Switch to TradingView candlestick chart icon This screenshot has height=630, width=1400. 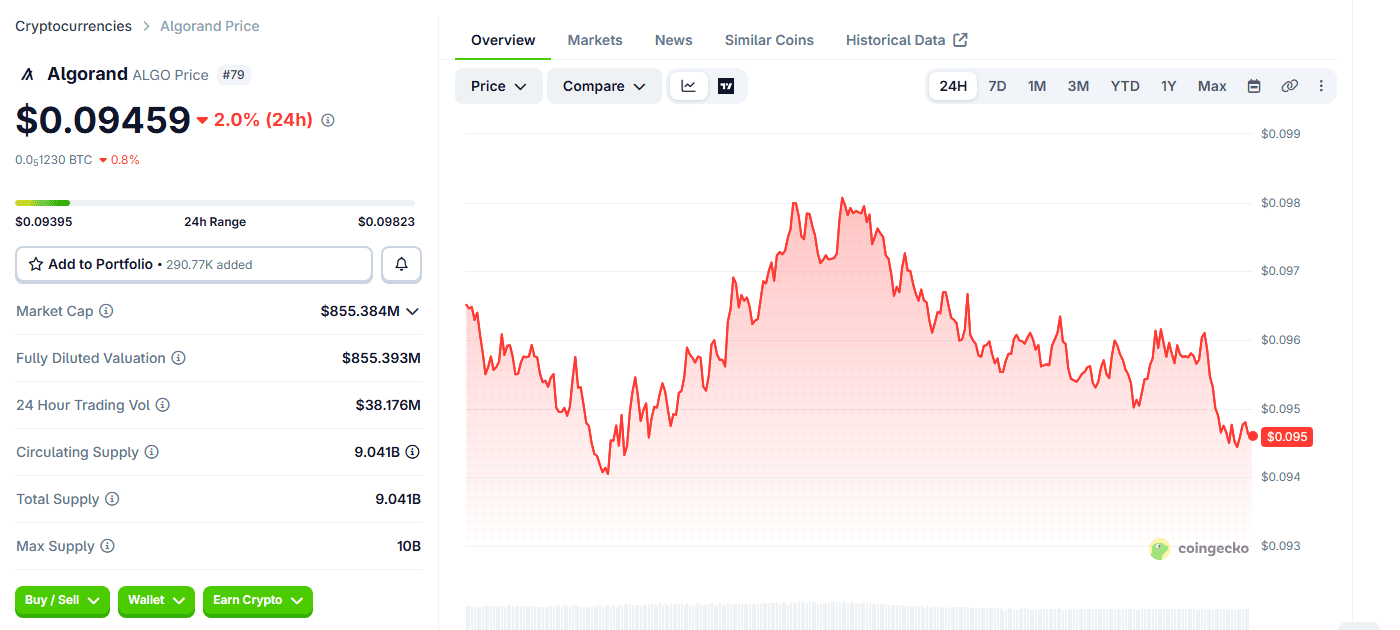[726, 86]
